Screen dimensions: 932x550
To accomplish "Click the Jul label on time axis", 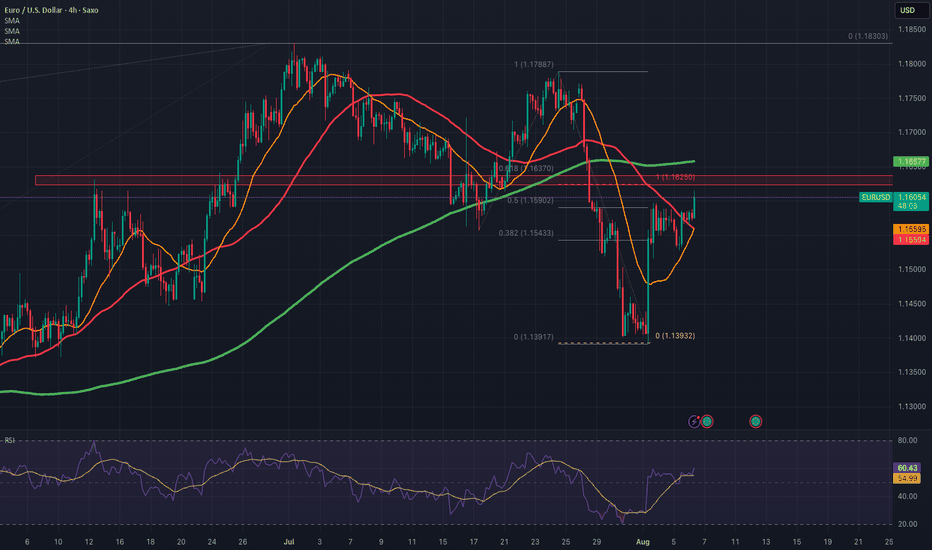I will [289, 542].
